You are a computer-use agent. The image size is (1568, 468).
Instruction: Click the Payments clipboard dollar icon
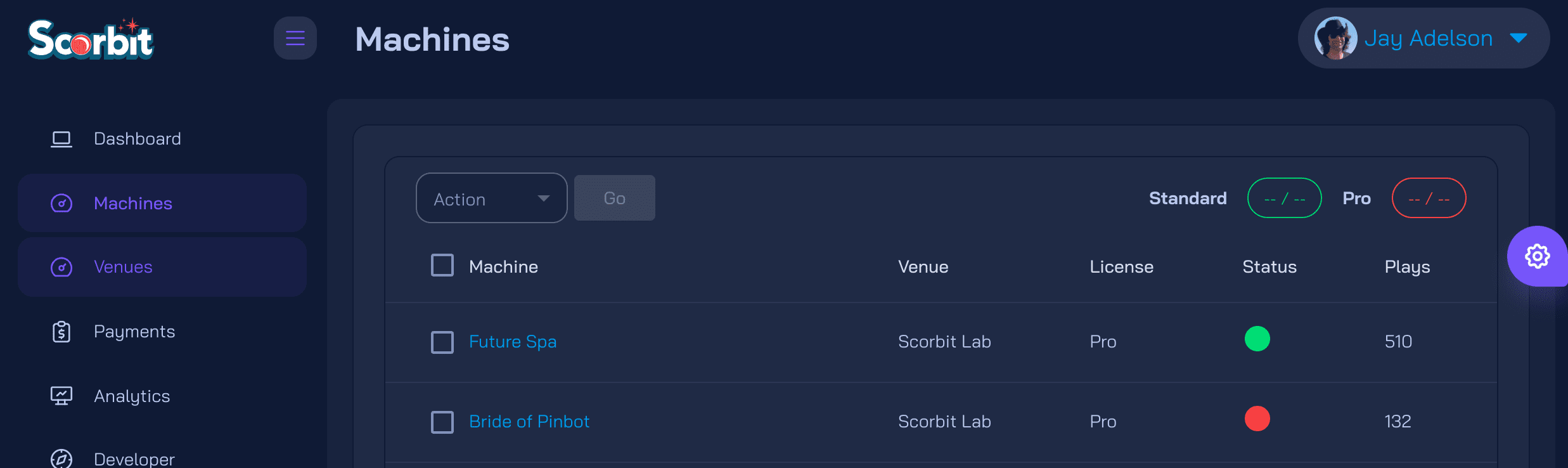pos(61,332)
